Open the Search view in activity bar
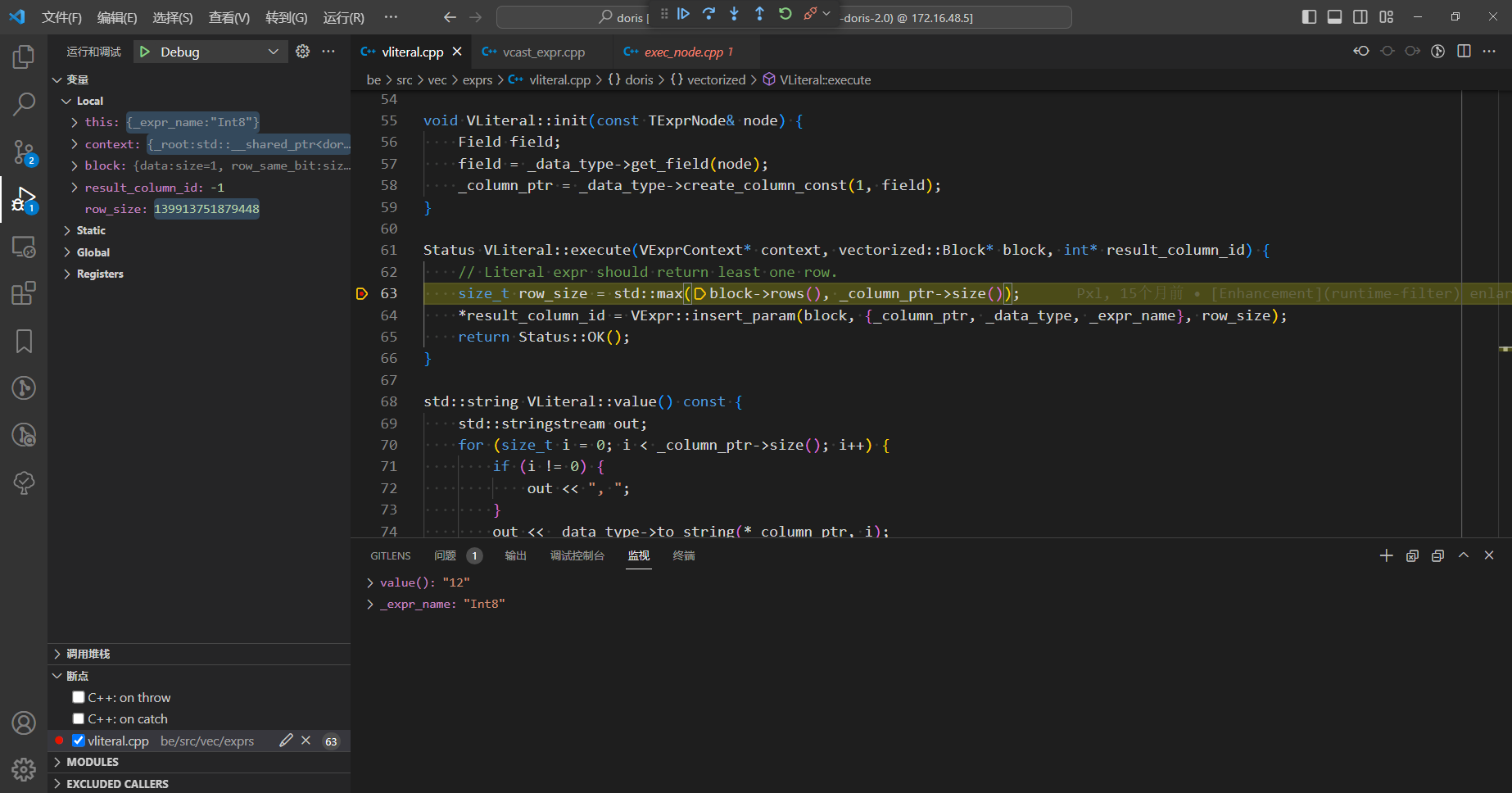1512x793 pixels. point(24,104)
